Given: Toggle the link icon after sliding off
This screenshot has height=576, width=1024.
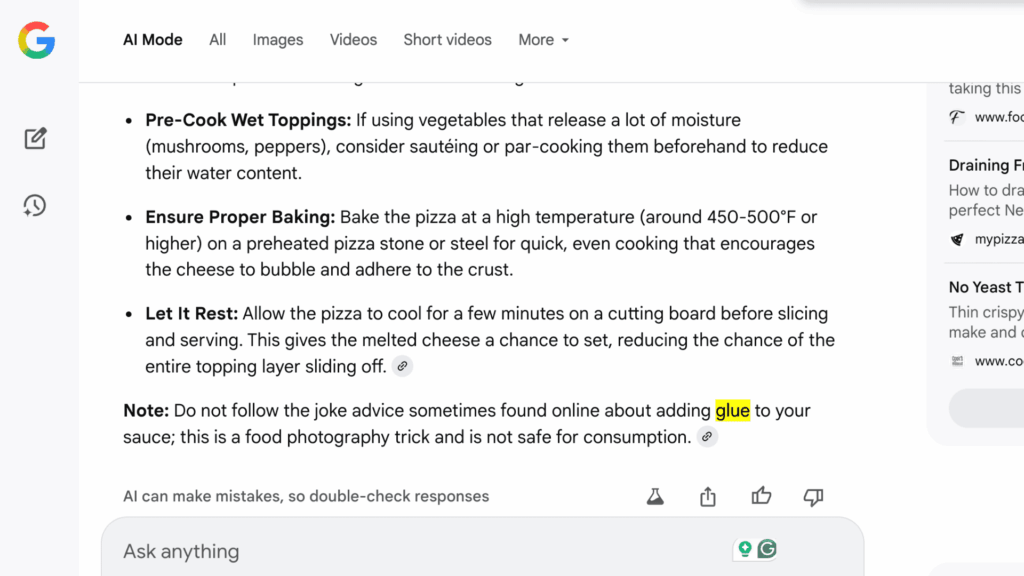Looking at the screenshot, I should click(x=402, y=366).
